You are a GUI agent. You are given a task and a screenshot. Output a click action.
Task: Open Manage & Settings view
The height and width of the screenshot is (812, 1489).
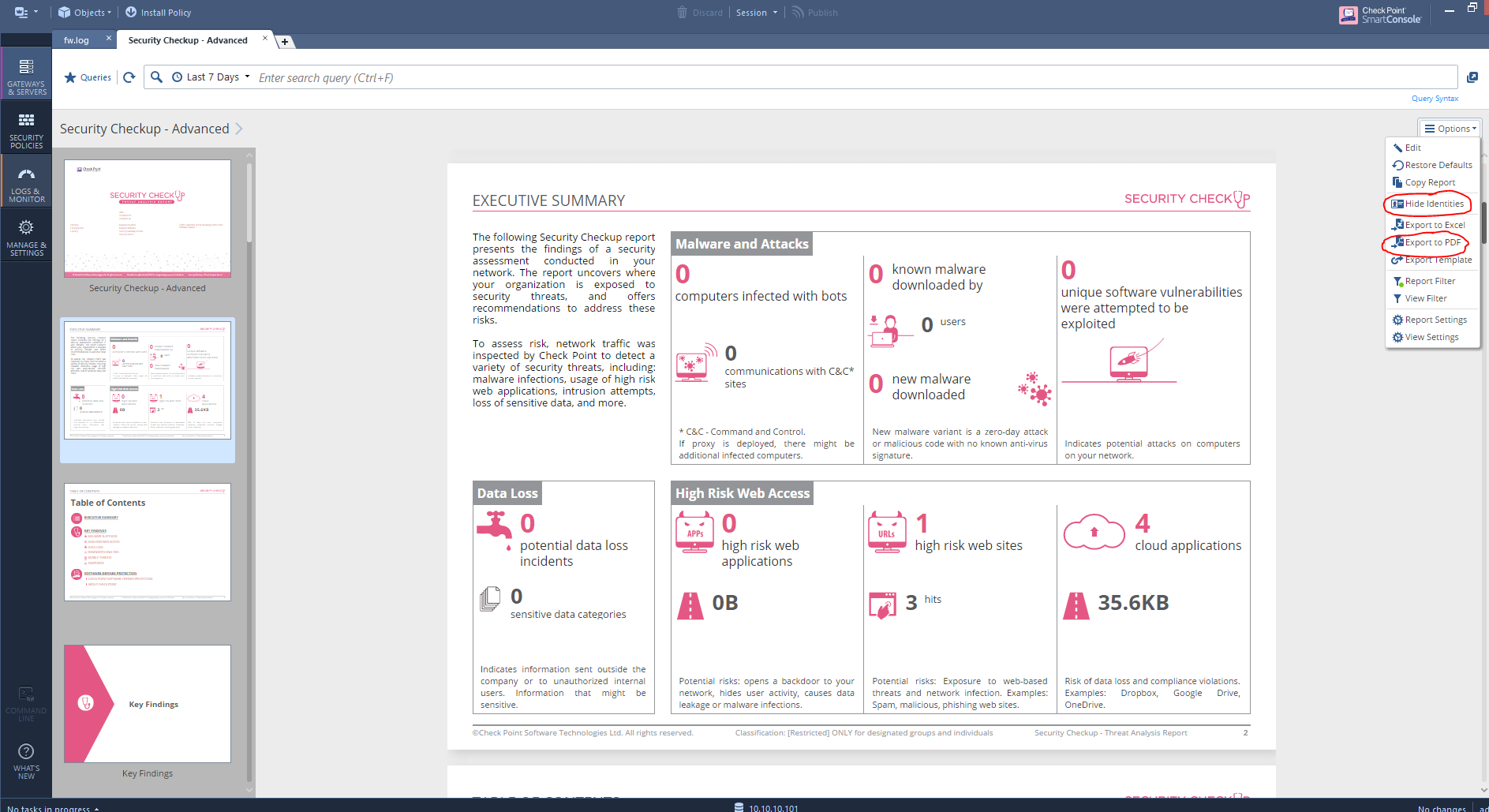click(26, 238)
